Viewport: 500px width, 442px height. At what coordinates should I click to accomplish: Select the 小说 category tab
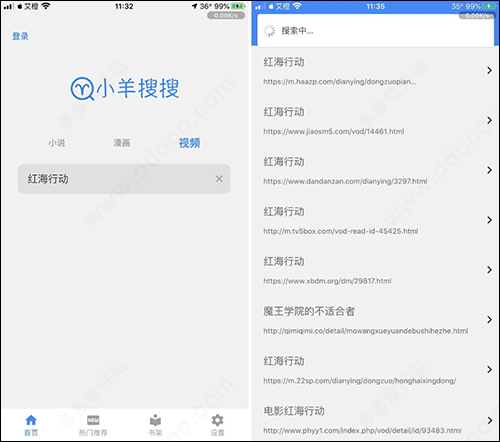(57, 143)
